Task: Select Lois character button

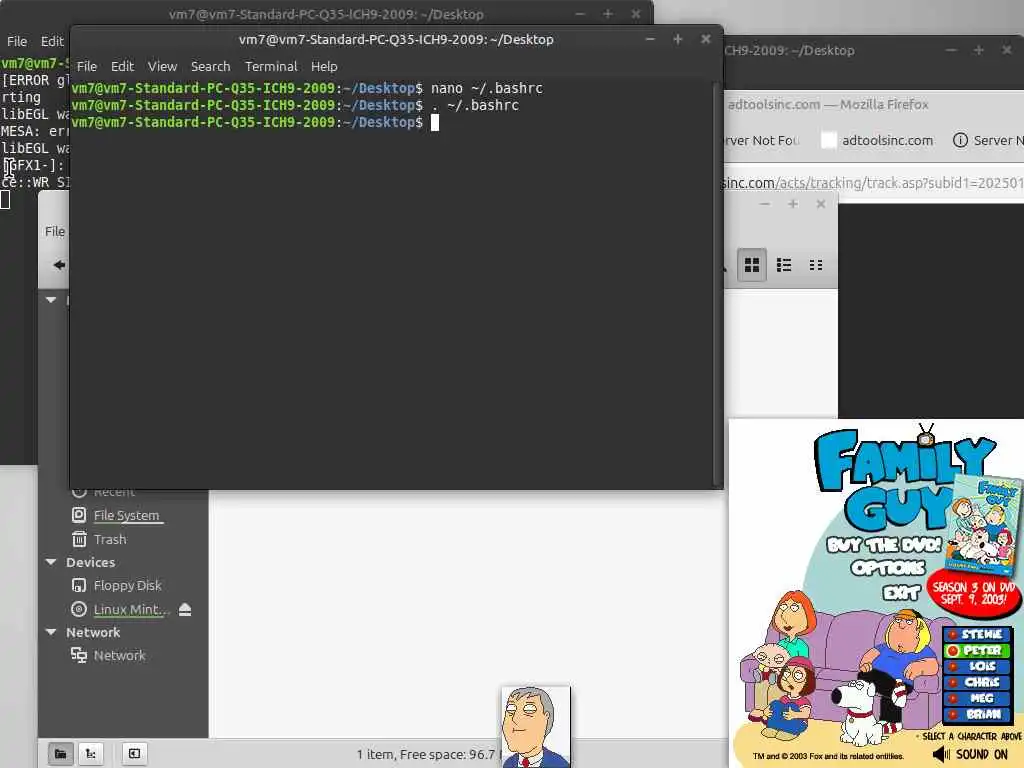Action: coord(977,666)
